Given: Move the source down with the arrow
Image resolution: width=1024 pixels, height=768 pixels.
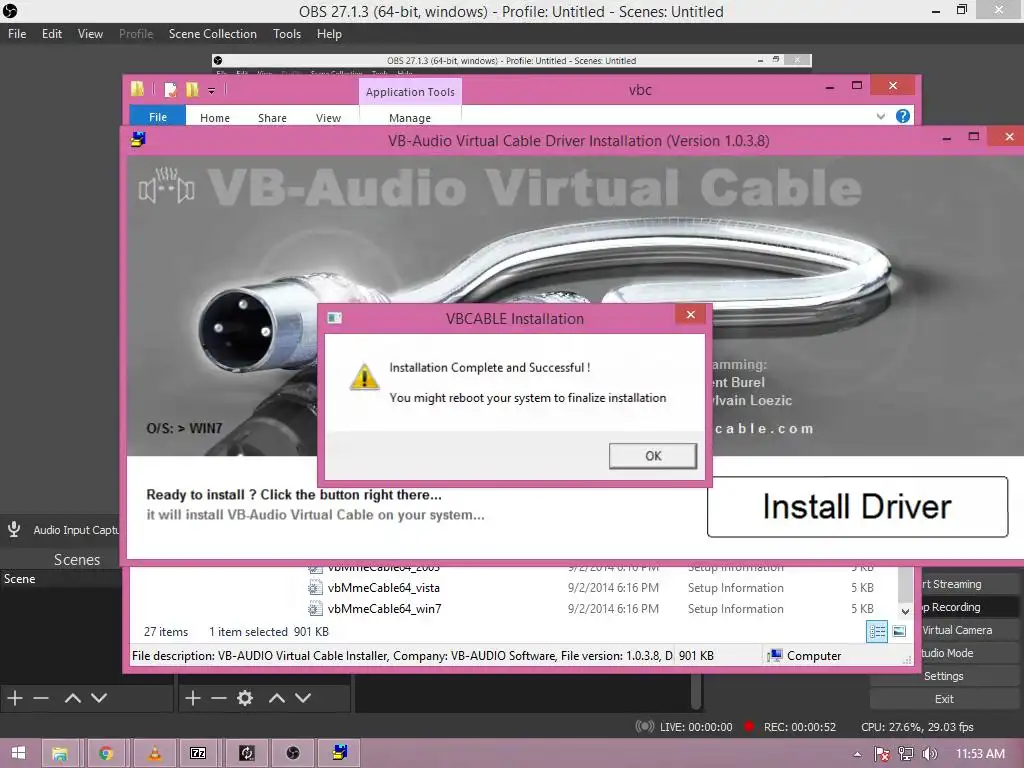Looking at the screenshot, I should click(x=303, y=698).
